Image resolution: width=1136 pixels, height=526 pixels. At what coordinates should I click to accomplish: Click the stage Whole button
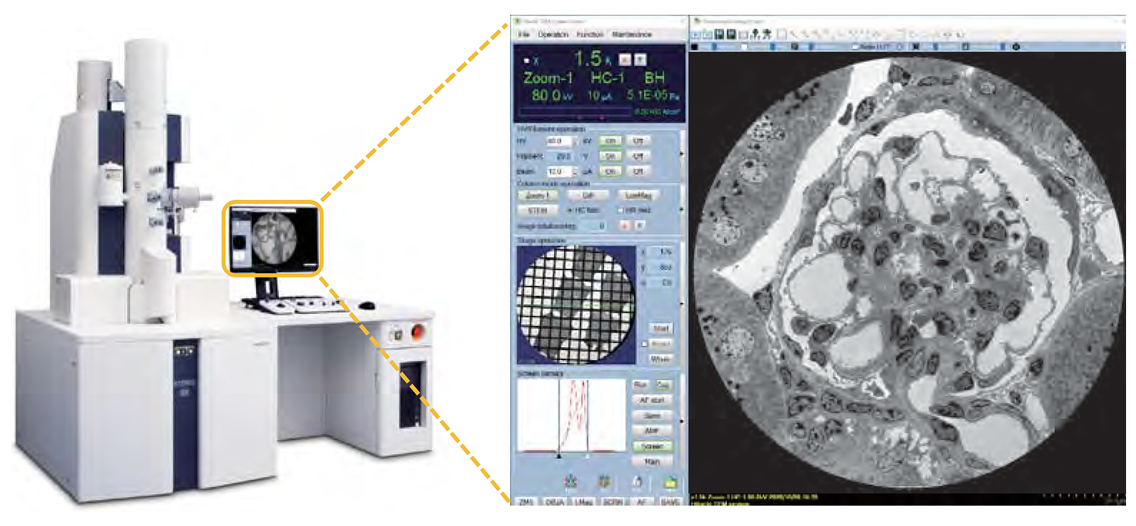point(661,359)
